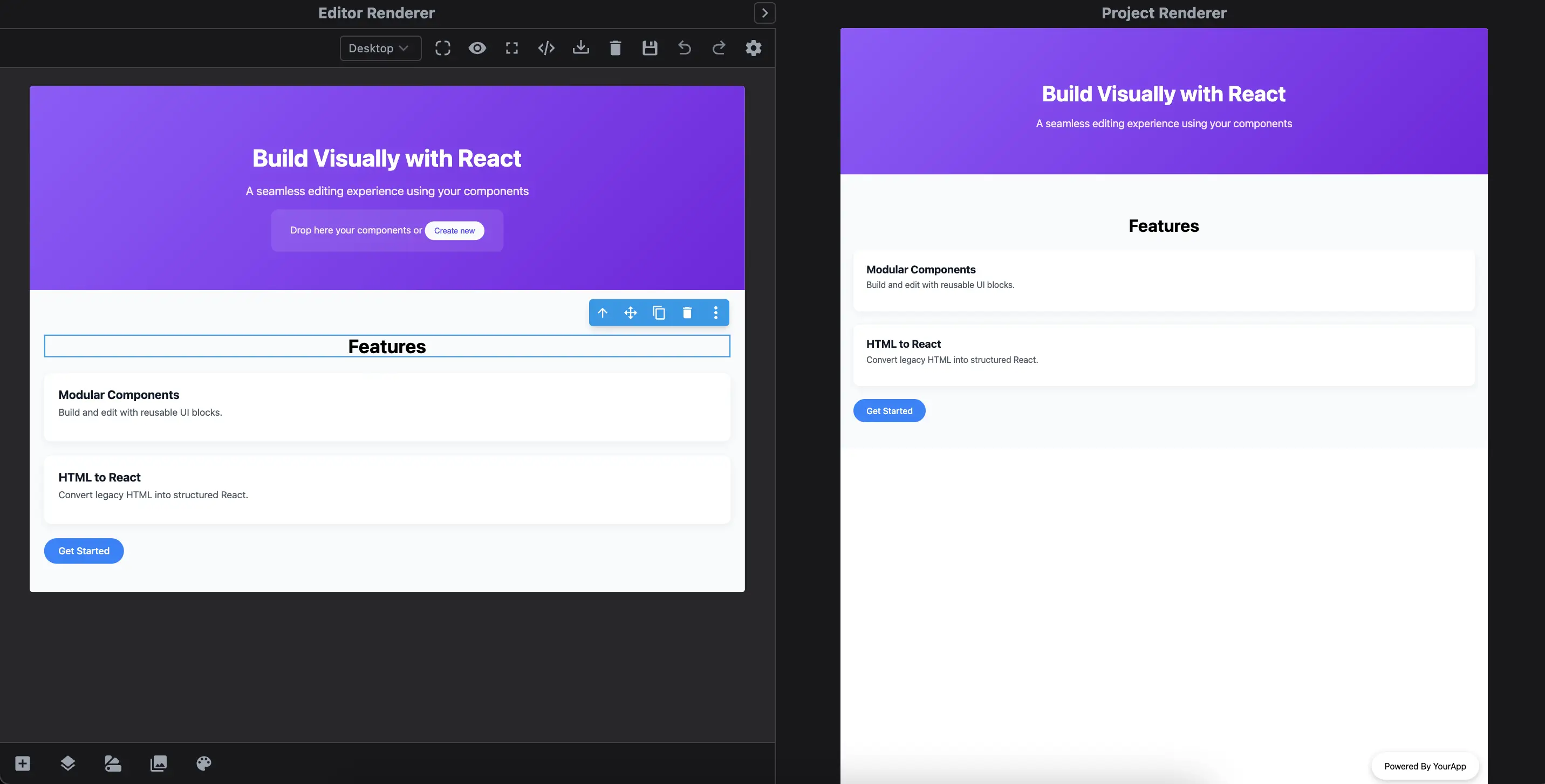Screen dimensions: 1545x784
Task: Open the layers panel
Action: (x=67, y=764)
